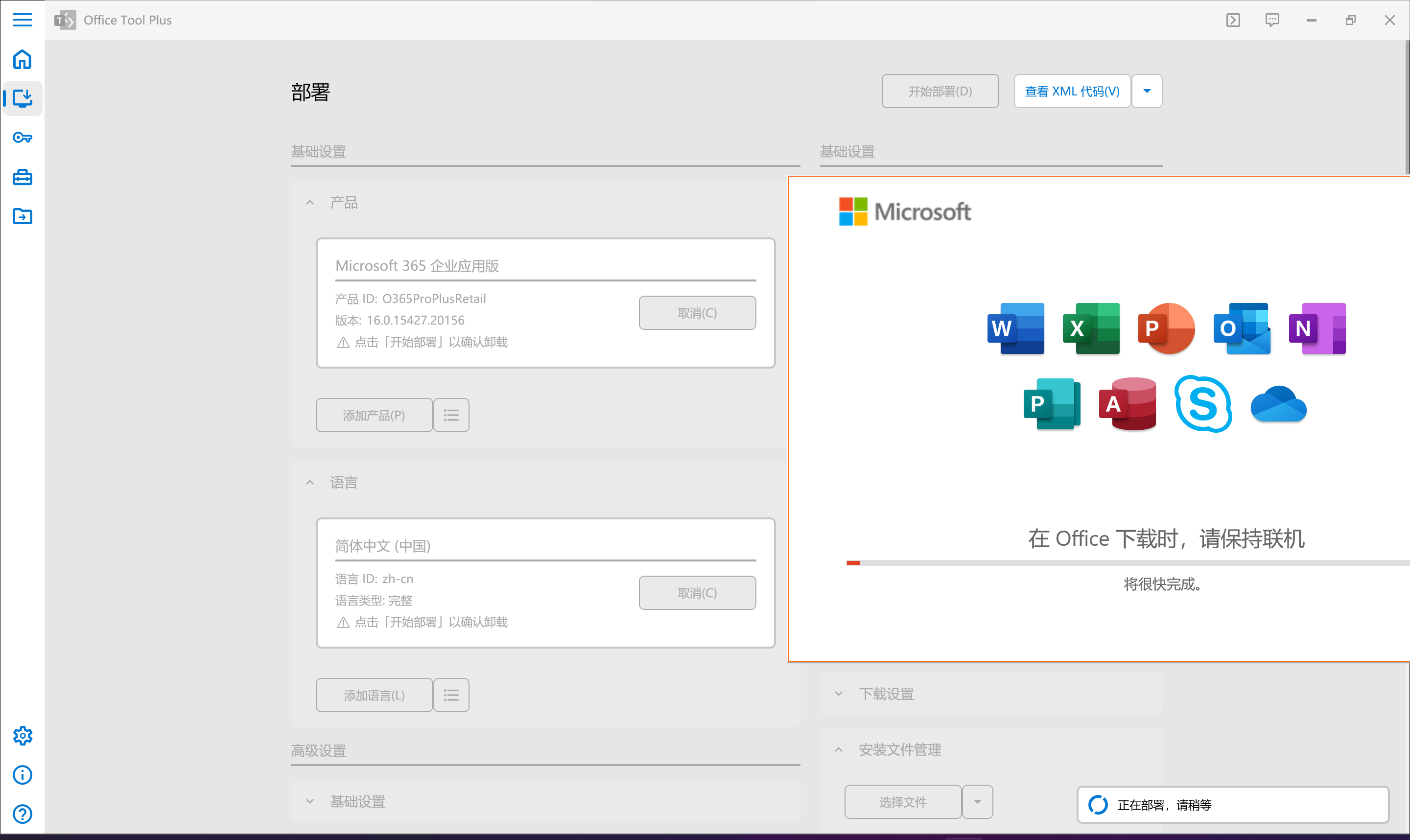Open the About info icon

pos(22,775)
